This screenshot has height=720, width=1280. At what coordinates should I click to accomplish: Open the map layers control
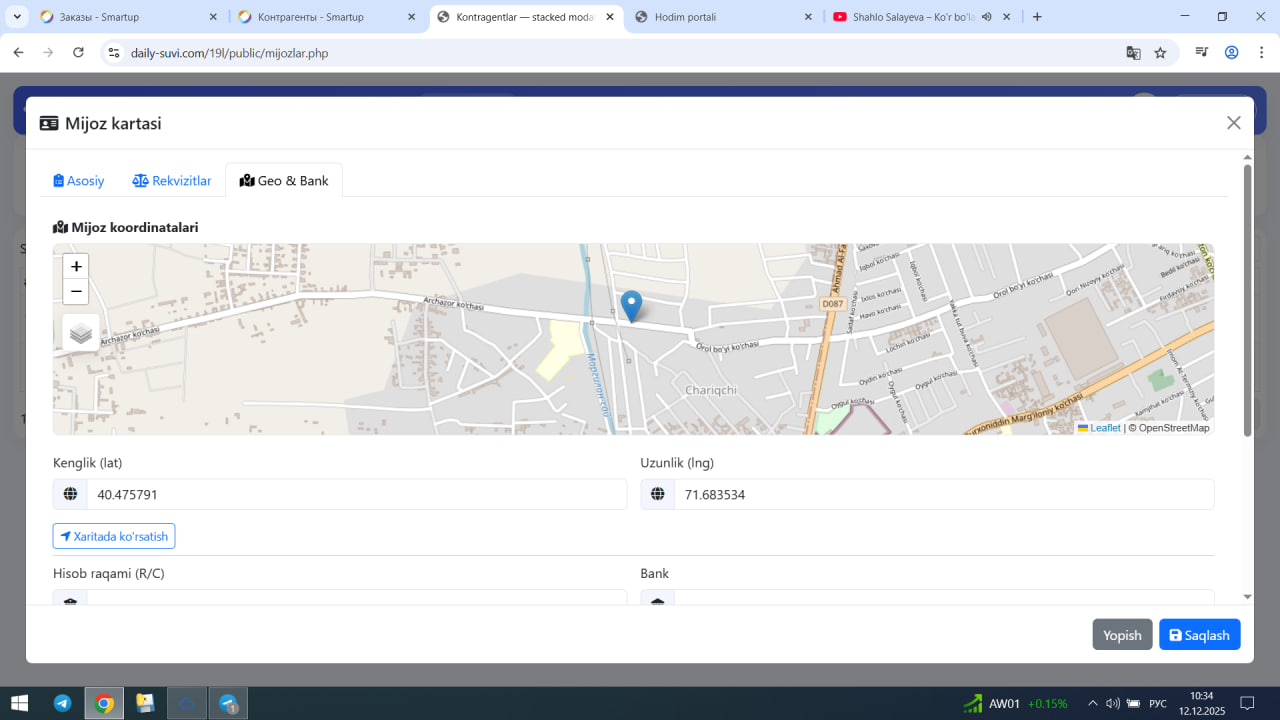point(81,333)
